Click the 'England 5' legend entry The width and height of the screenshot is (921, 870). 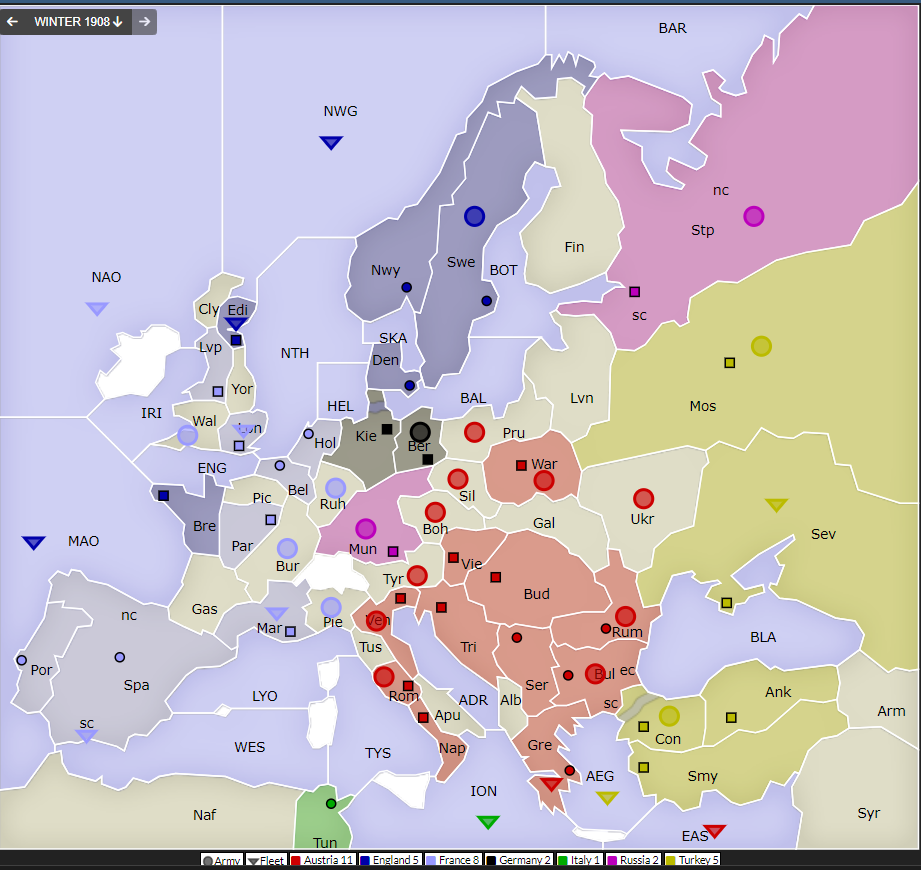(x=389, y=861)
